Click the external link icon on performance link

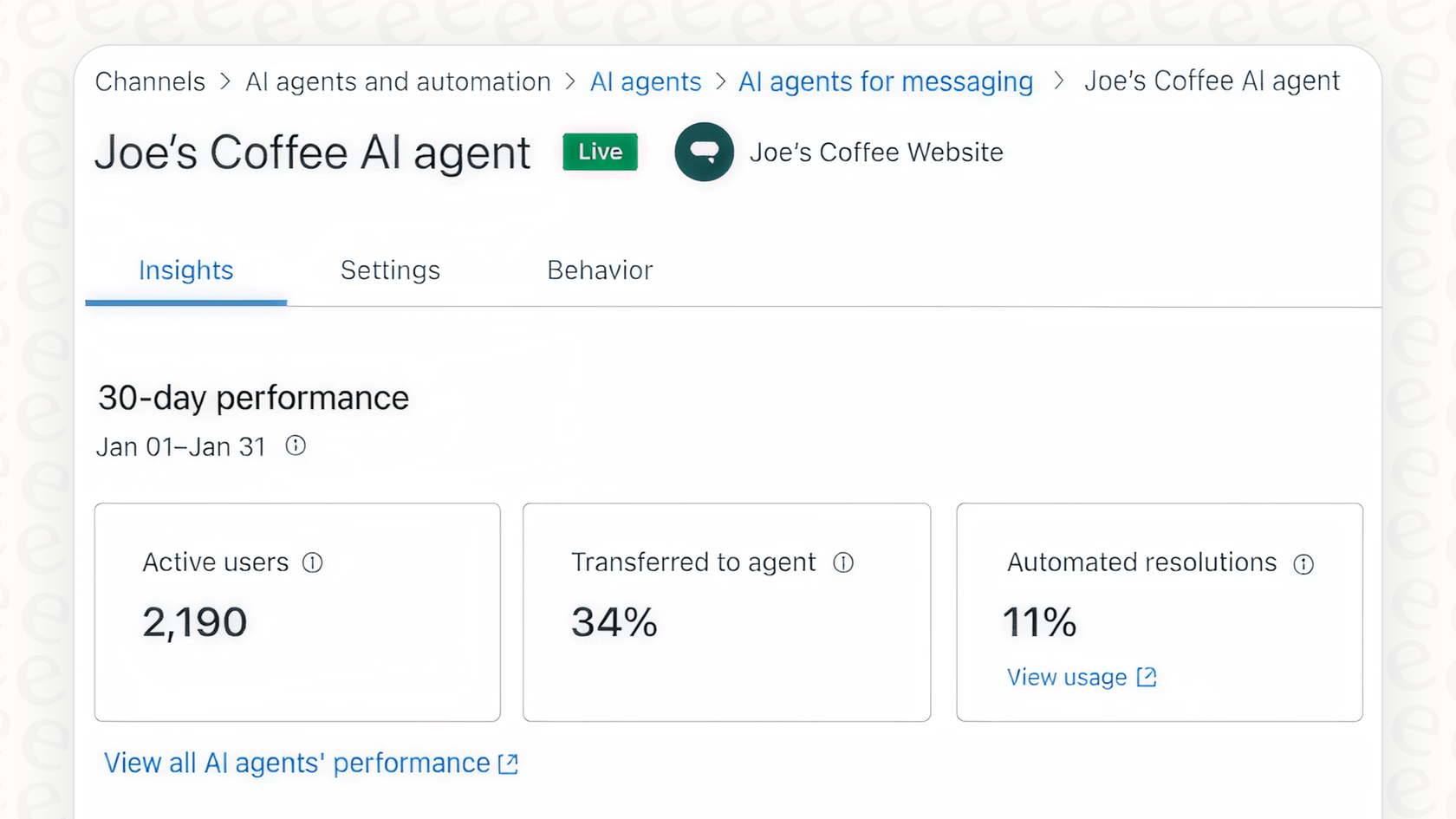(x=508, y=764)
